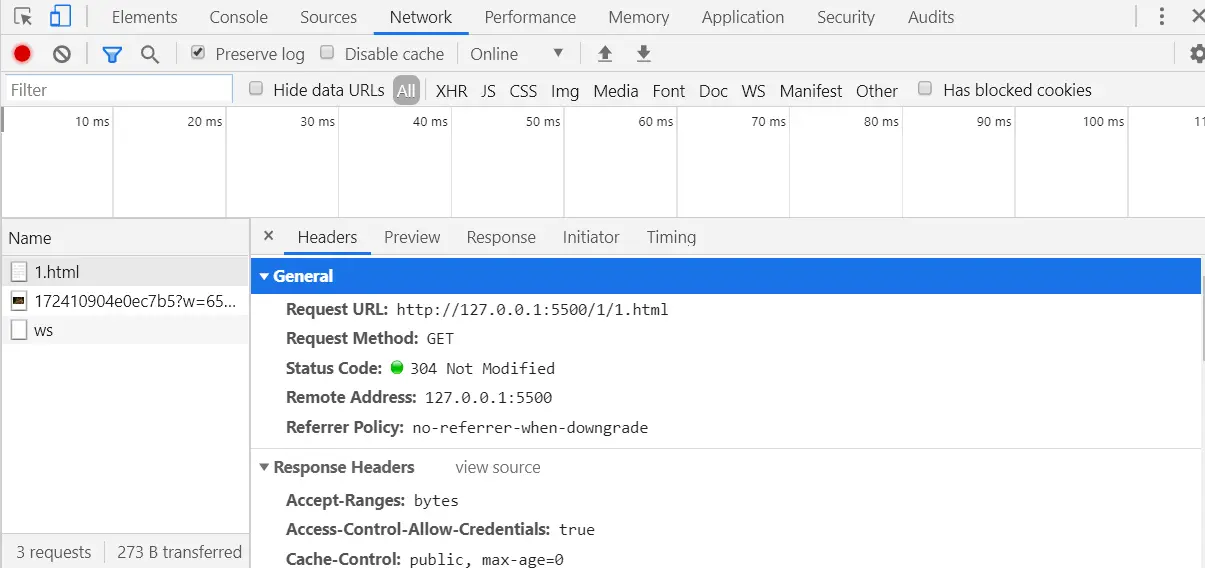Filter requests by Doc

[713, 90]
